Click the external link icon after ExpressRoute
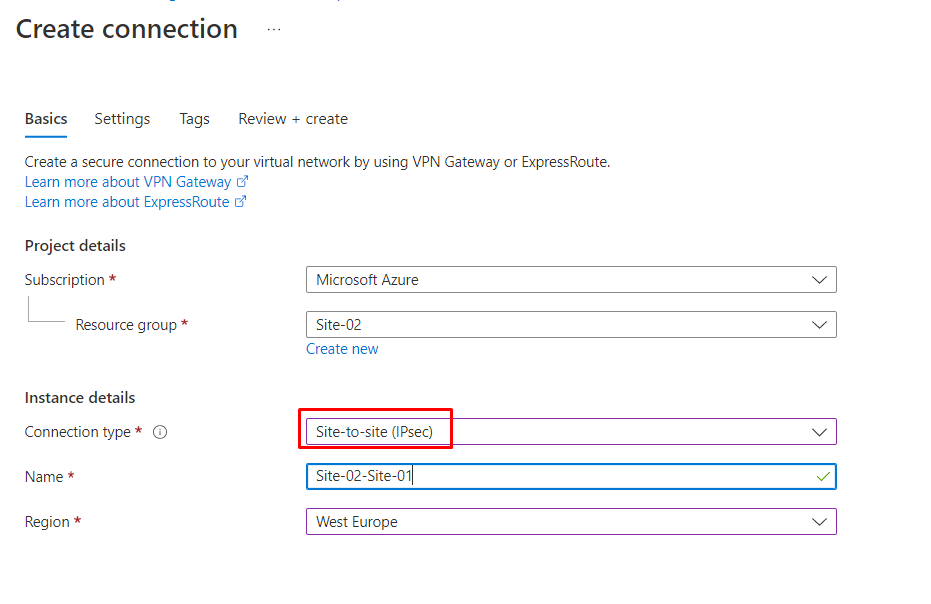 tap(239, 201)
